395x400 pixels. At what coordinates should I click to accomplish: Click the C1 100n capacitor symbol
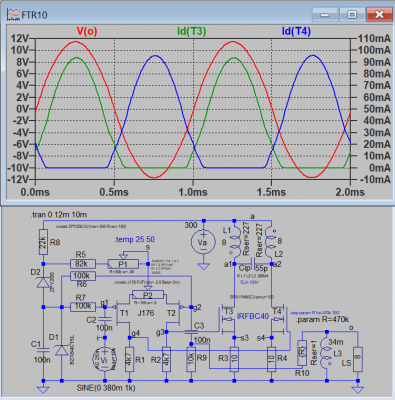point(43,350)
